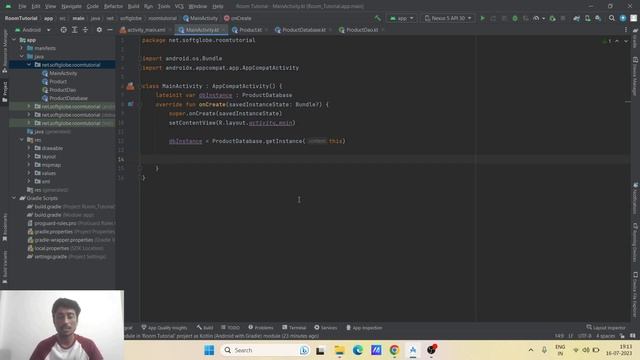Open the Nexus 5 API 30 device dropdown
This screenshot has height=360, width=640.
coord(448,18)
